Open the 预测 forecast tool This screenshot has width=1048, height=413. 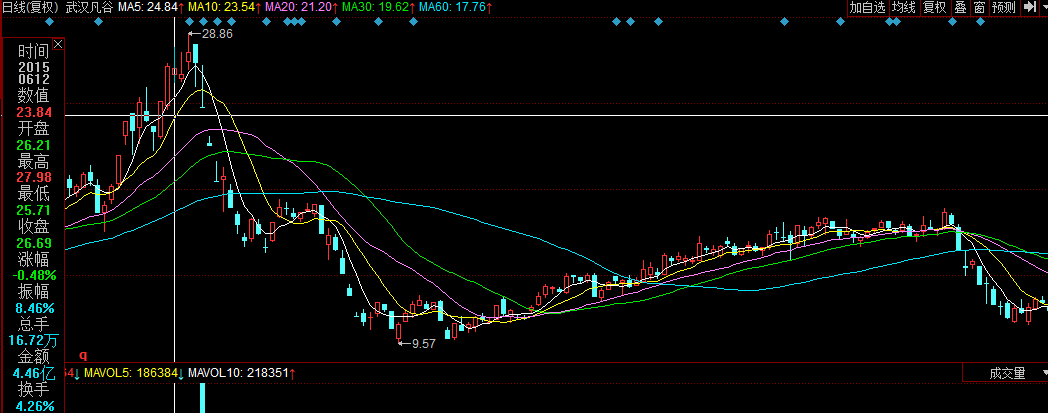click(1003, 8)
